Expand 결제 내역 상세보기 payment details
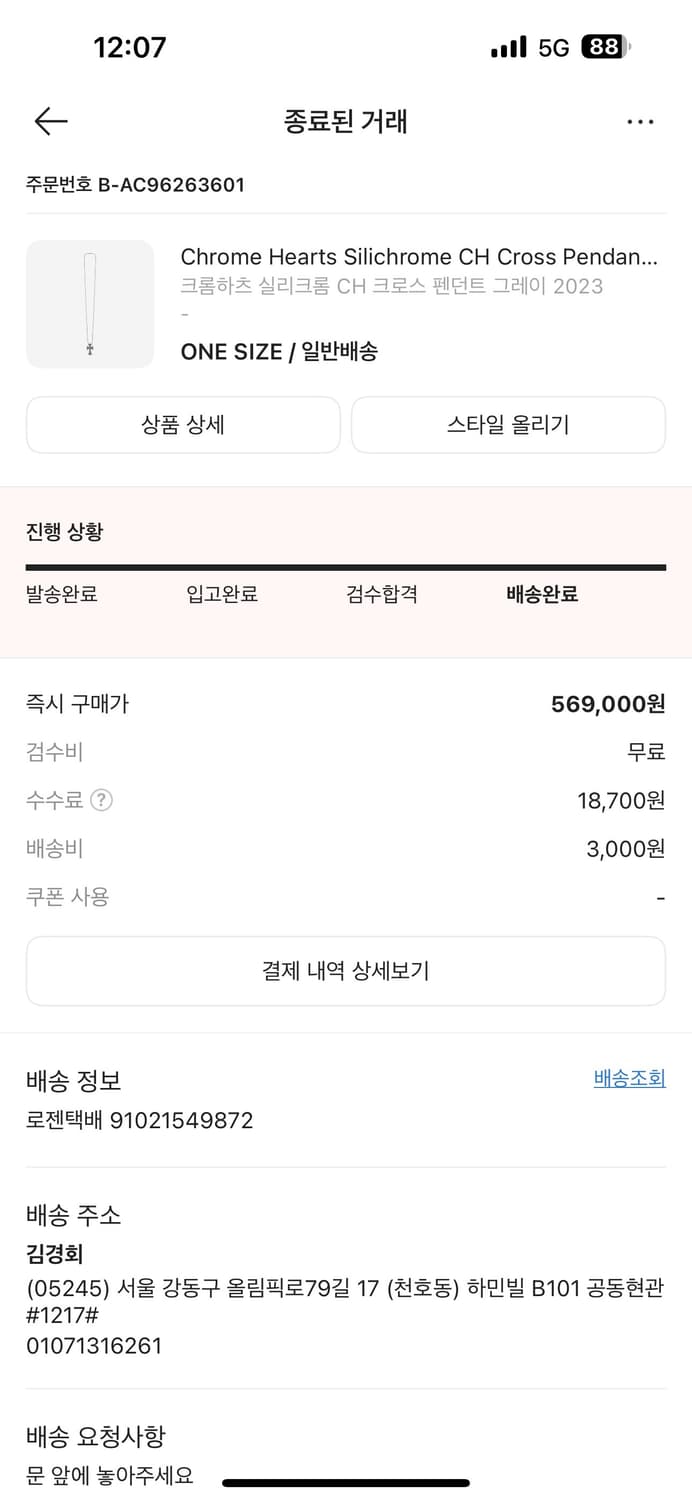Image resolution: width=692 pixels, height=1500 pixels. click(346, 970)
